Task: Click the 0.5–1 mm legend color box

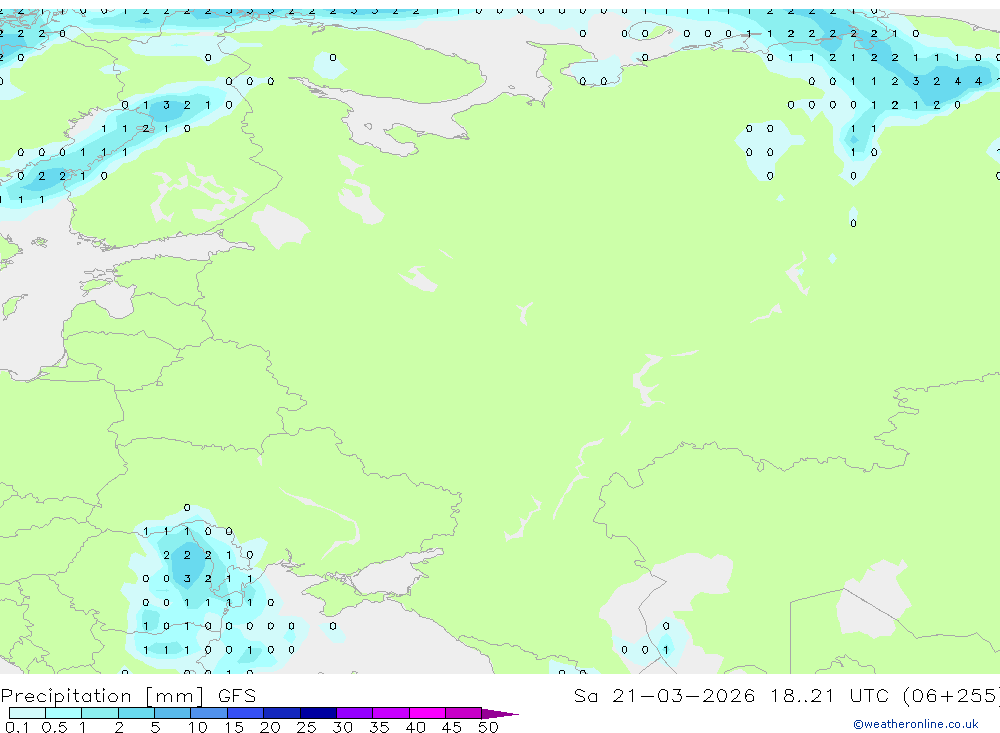Action: (x=64, y=713)
